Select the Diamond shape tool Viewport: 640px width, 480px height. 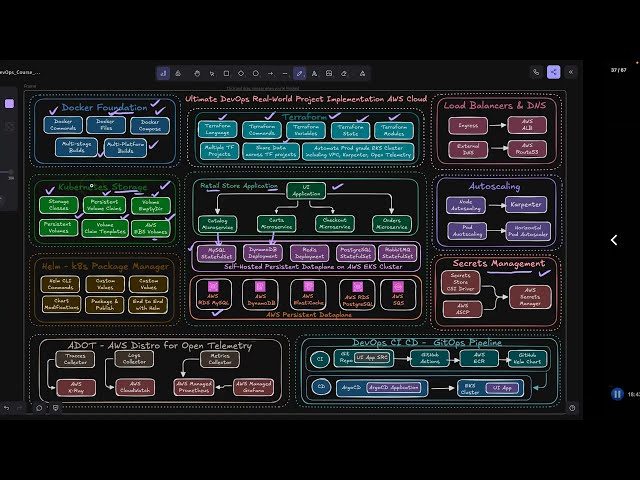pos(241,73)
